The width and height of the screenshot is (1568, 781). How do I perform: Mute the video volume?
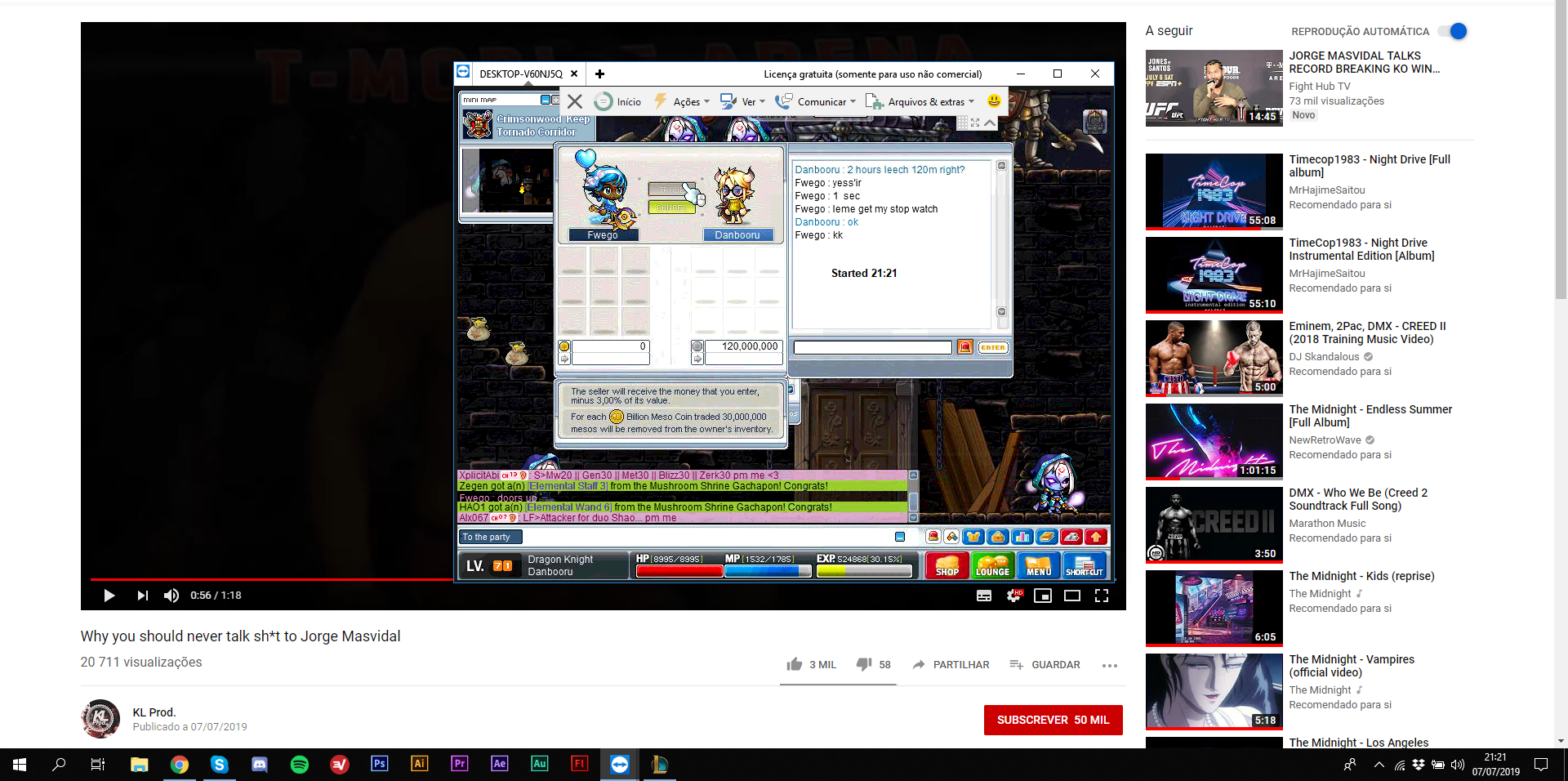pos(171,596)
